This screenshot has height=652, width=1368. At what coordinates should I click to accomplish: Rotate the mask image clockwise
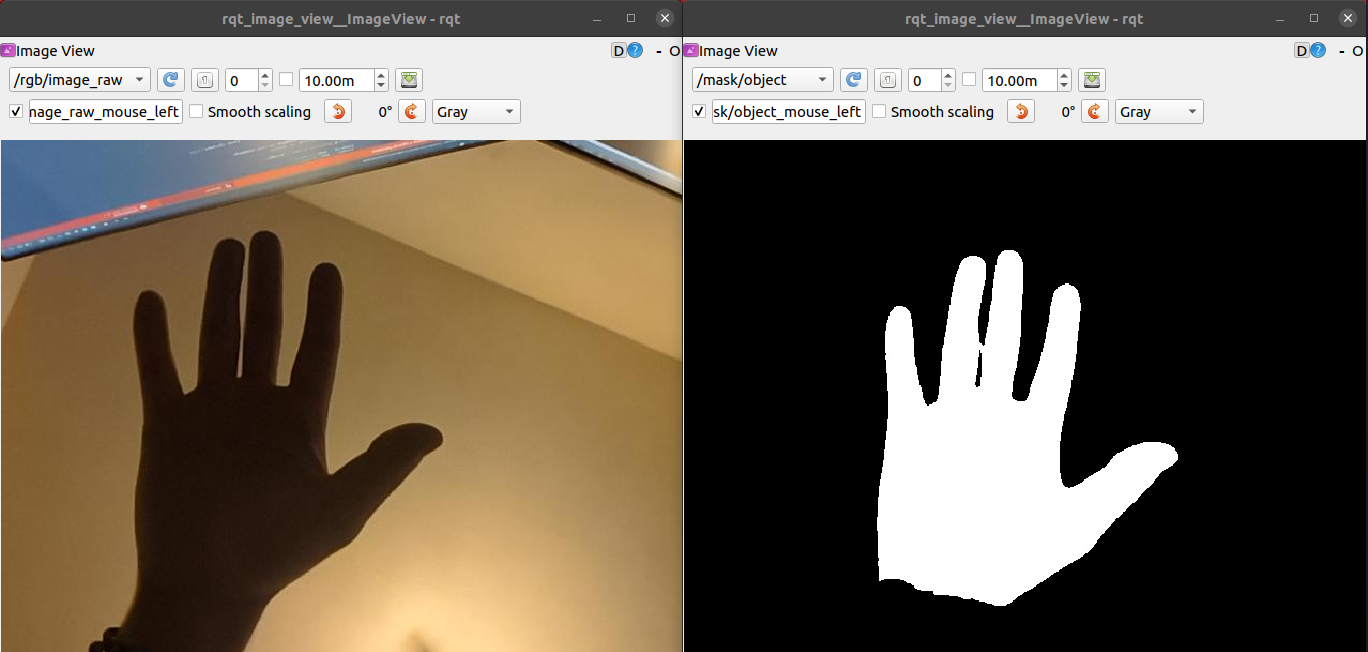(1095, 111)
